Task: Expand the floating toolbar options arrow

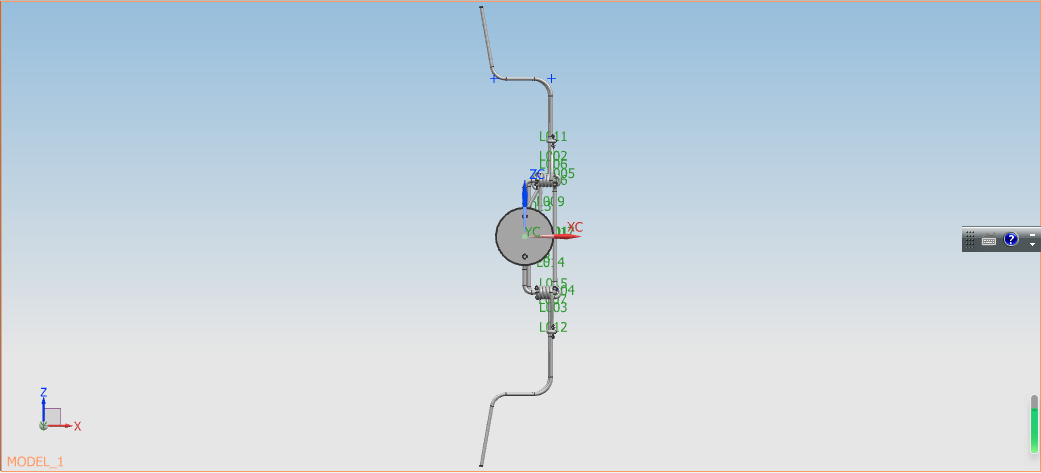Action: click(1032, 244)
